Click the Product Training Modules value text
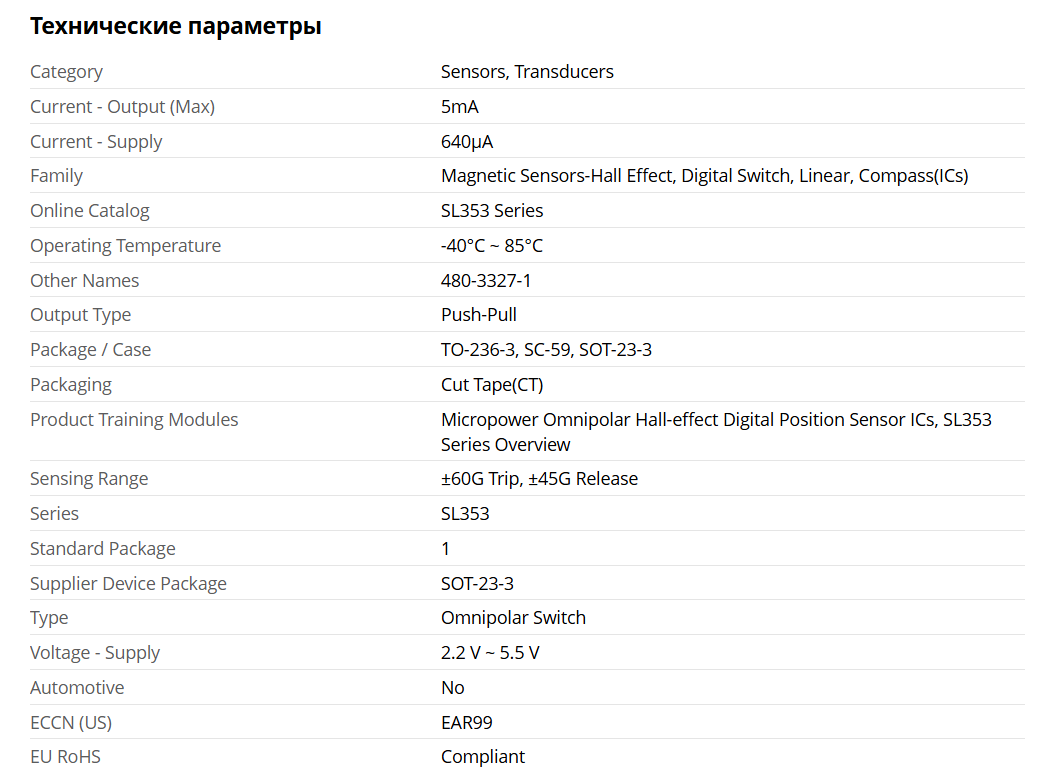The image size is (1038, 773). [x=716, y=432]
